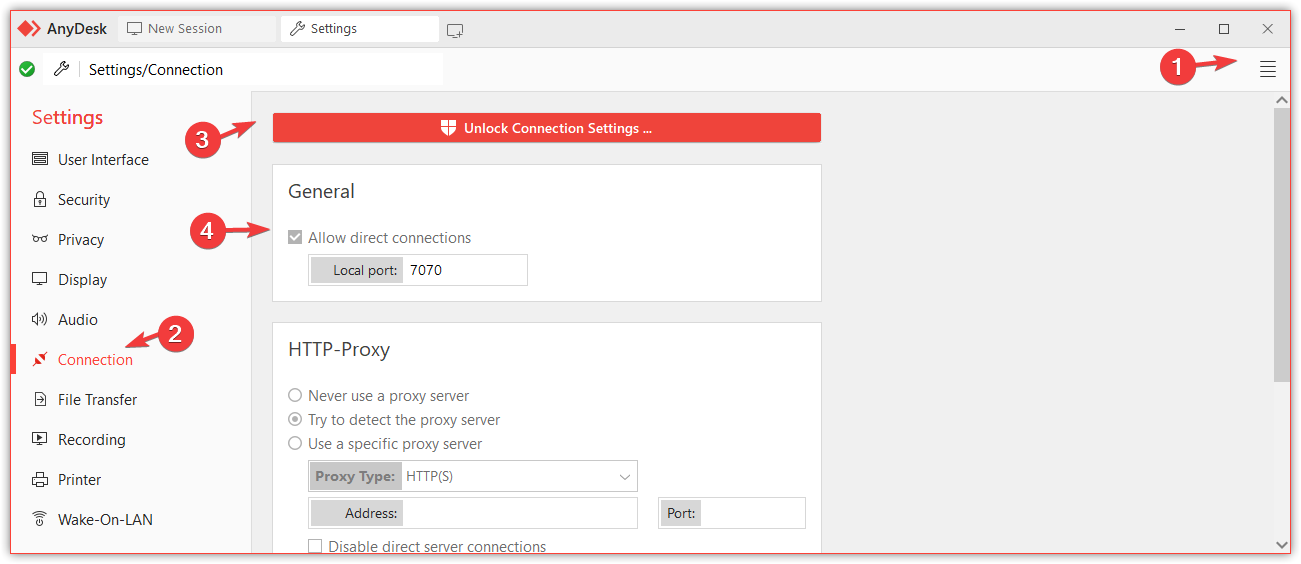1301x564 pixels.
Task: Switch to the New Session tab
Action: pos(197,29)
